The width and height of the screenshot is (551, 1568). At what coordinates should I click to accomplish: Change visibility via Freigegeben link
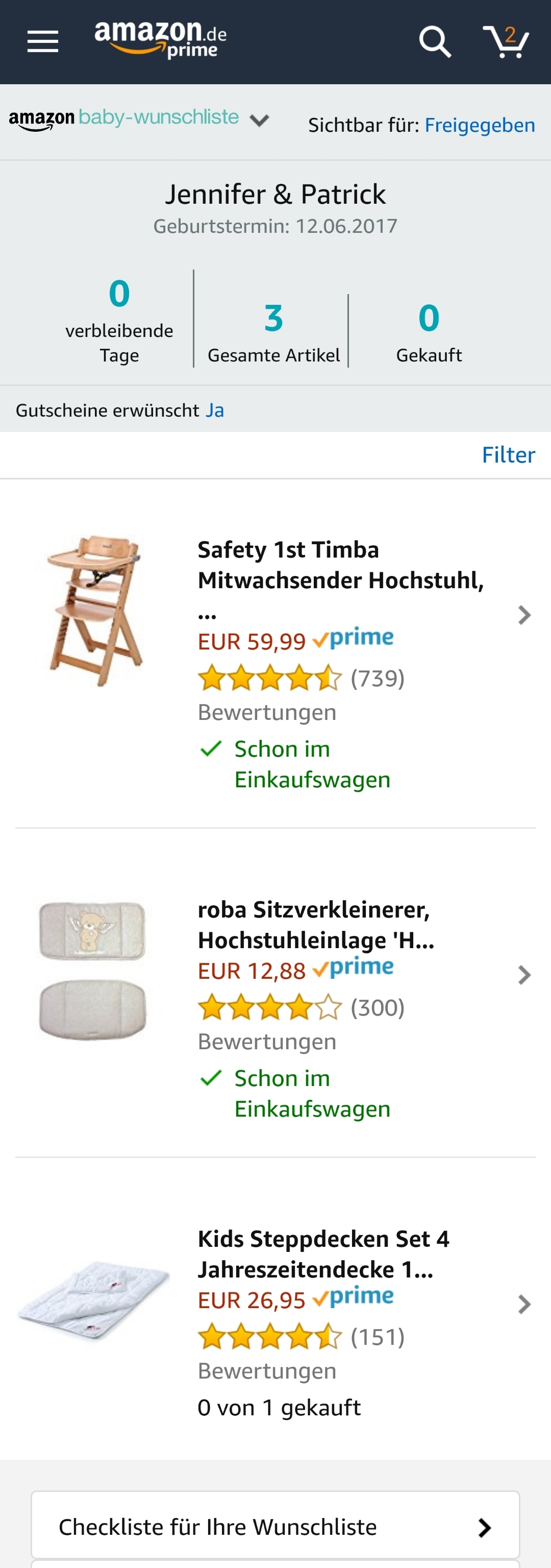point(480,125)
